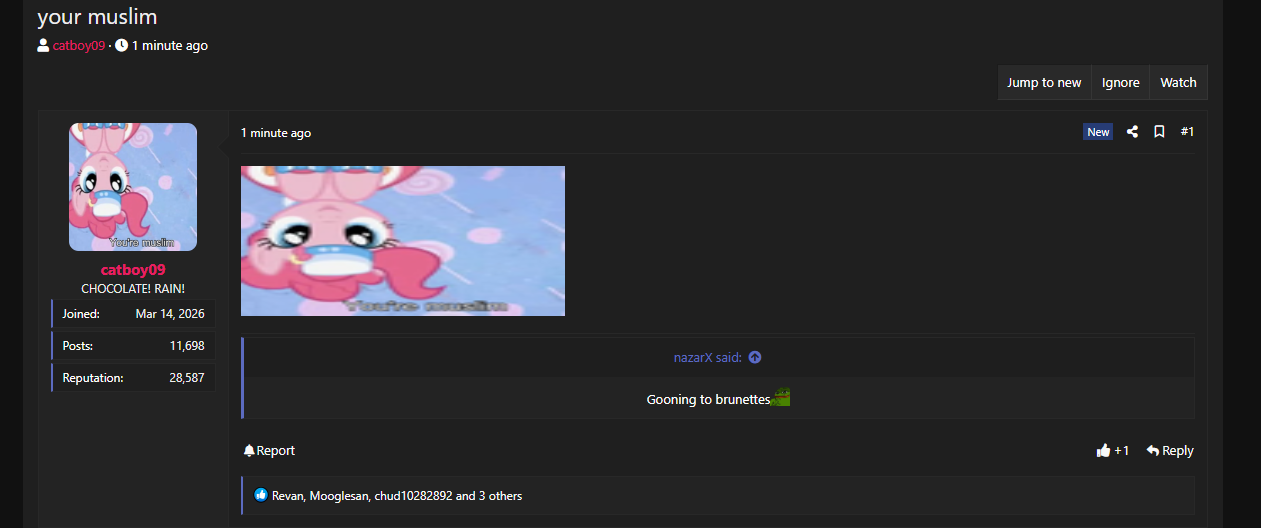Click Jump to new button
Screen dimensions: 1261x528
1044,83
